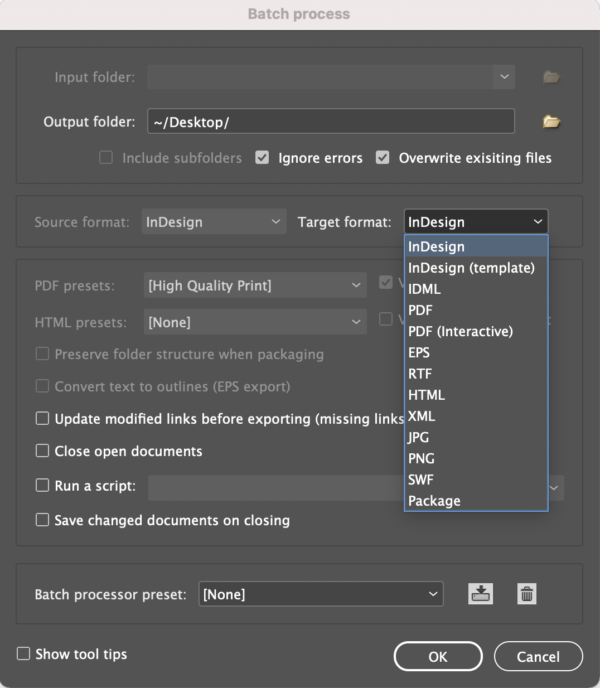Save the batch processor preset via the save icon
Viewport: 600px width, 688px height.
(x=481, y=594)
